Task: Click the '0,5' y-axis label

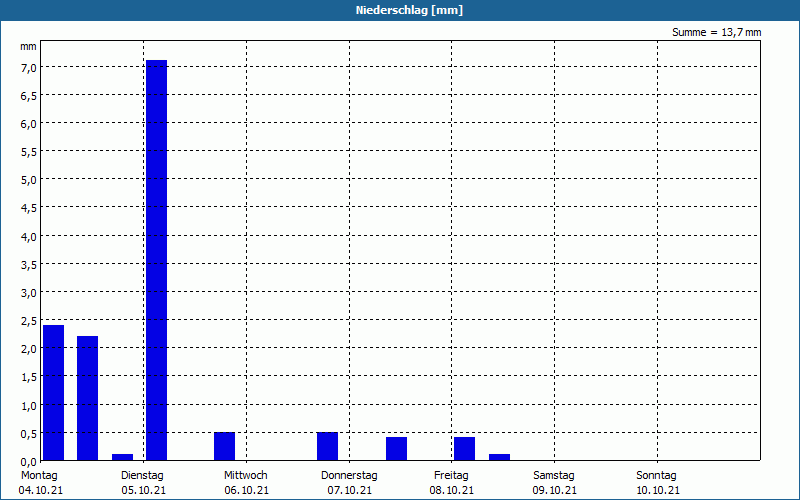Action: [x=28, y=433]
